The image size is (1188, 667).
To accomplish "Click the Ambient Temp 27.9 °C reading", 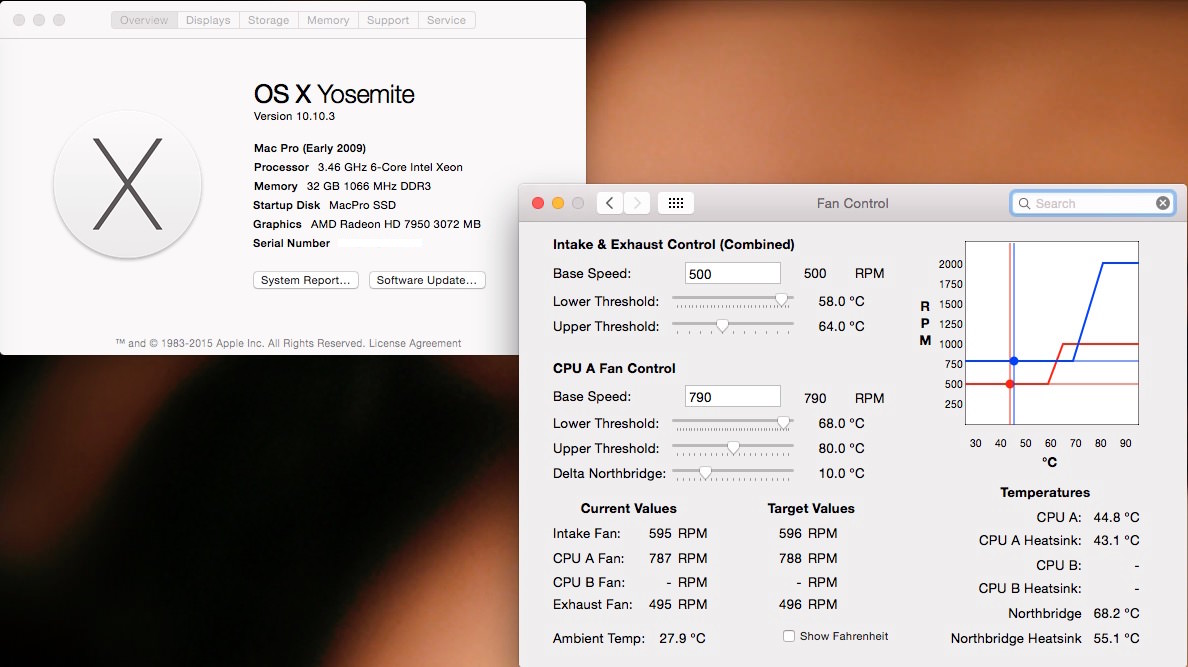I will tap(682, 638).
